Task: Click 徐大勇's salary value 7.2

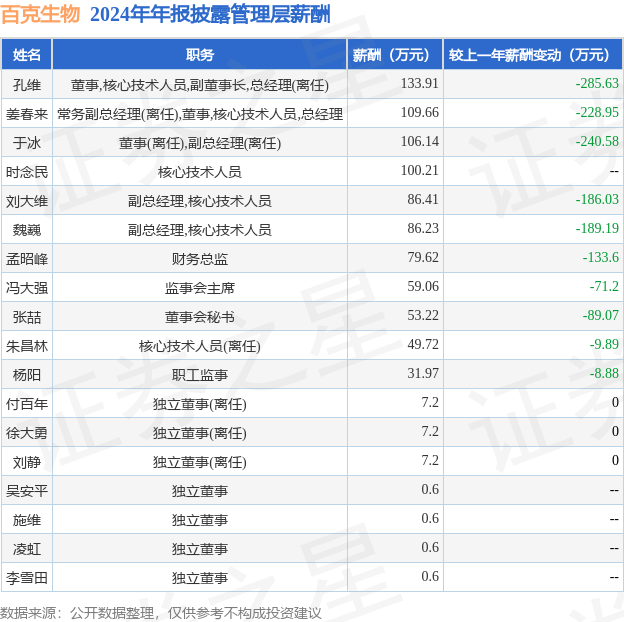Action: pos(430,431)
